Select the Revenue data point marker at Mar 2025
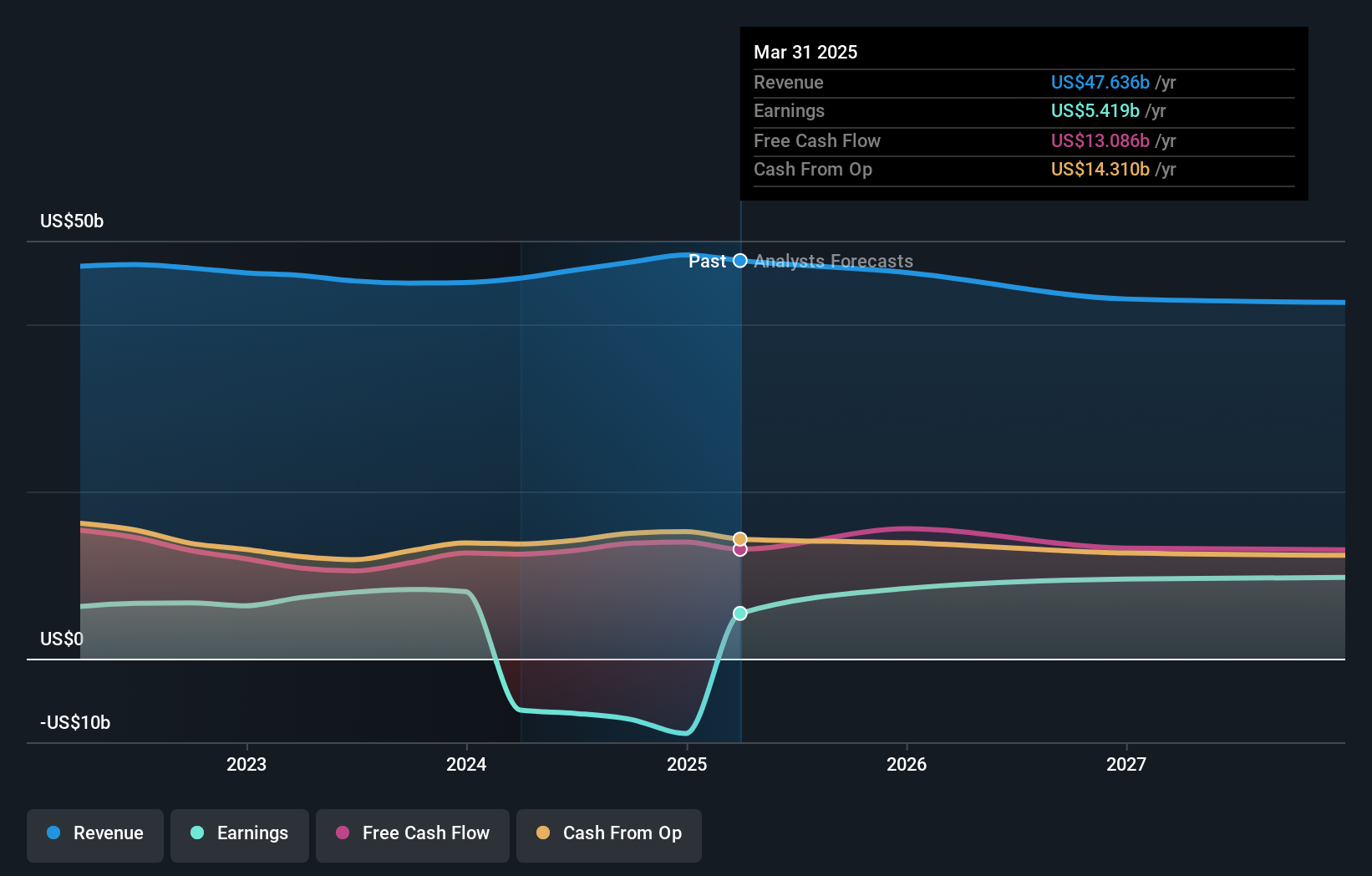The width and height of the screenshot is (1372, 876). coord(740,261)
